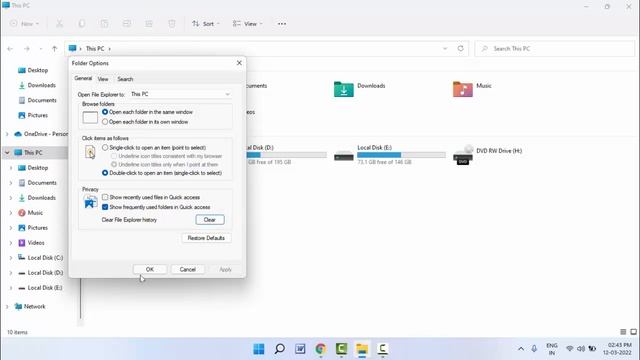Image resolution: width=640 pixels, height=360 pixels.
Task: Click the Cut icon in Explorer toolbar
Action: [x=60, y=24]
